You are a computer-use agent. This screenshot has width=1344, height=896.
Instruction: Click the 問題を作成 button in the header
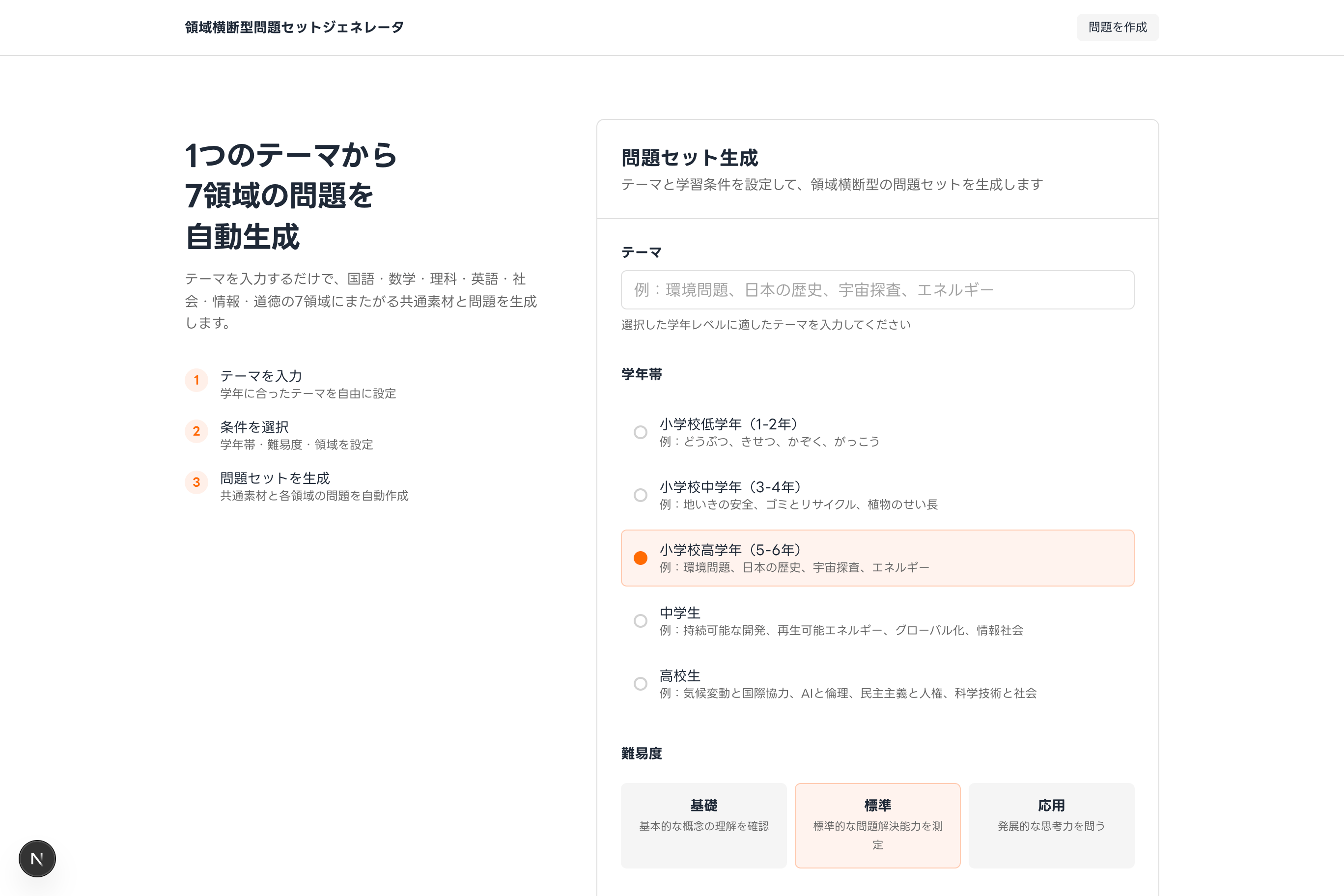pyautogui.click(x=1117, y=27)
